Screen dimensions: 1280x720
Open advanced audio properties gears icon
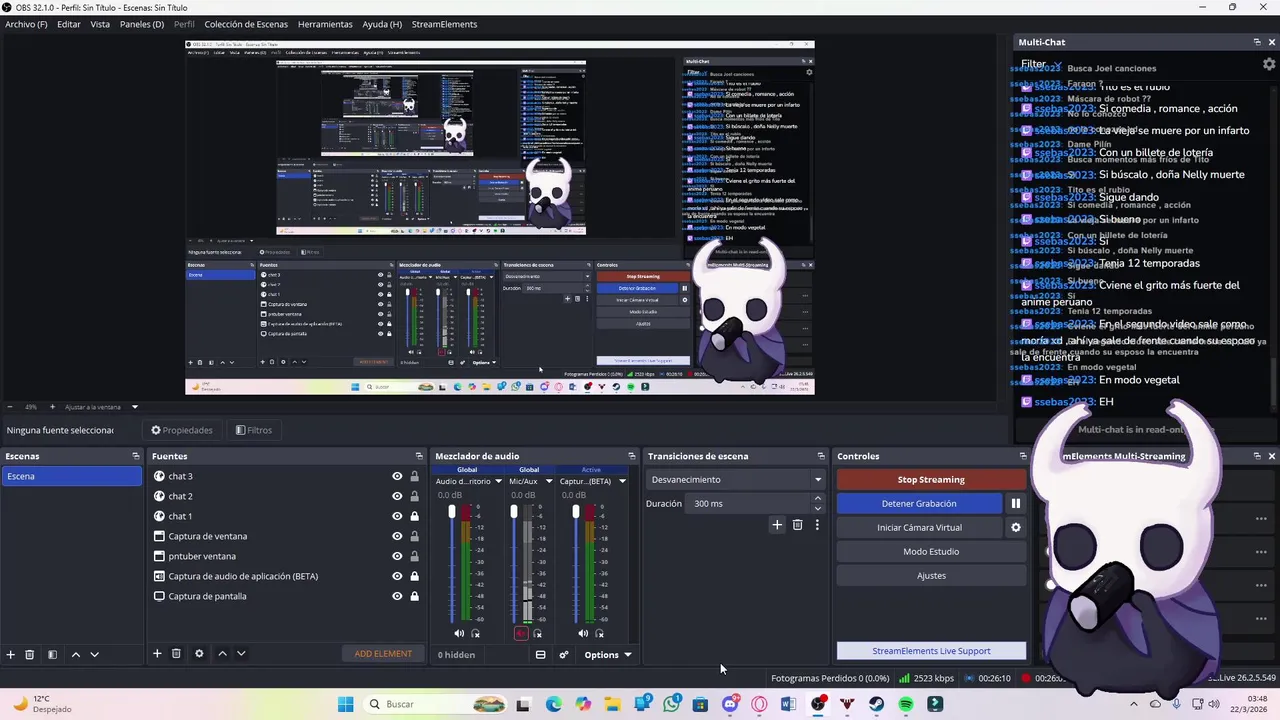(x=564, y=655)
